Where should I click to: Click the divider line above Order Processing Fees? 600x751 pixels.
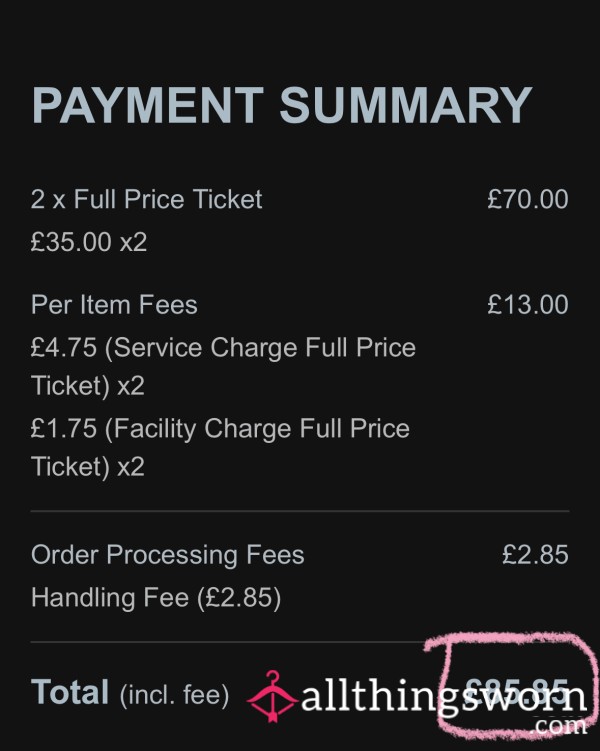pyautogui.click(x=300, y=511)
